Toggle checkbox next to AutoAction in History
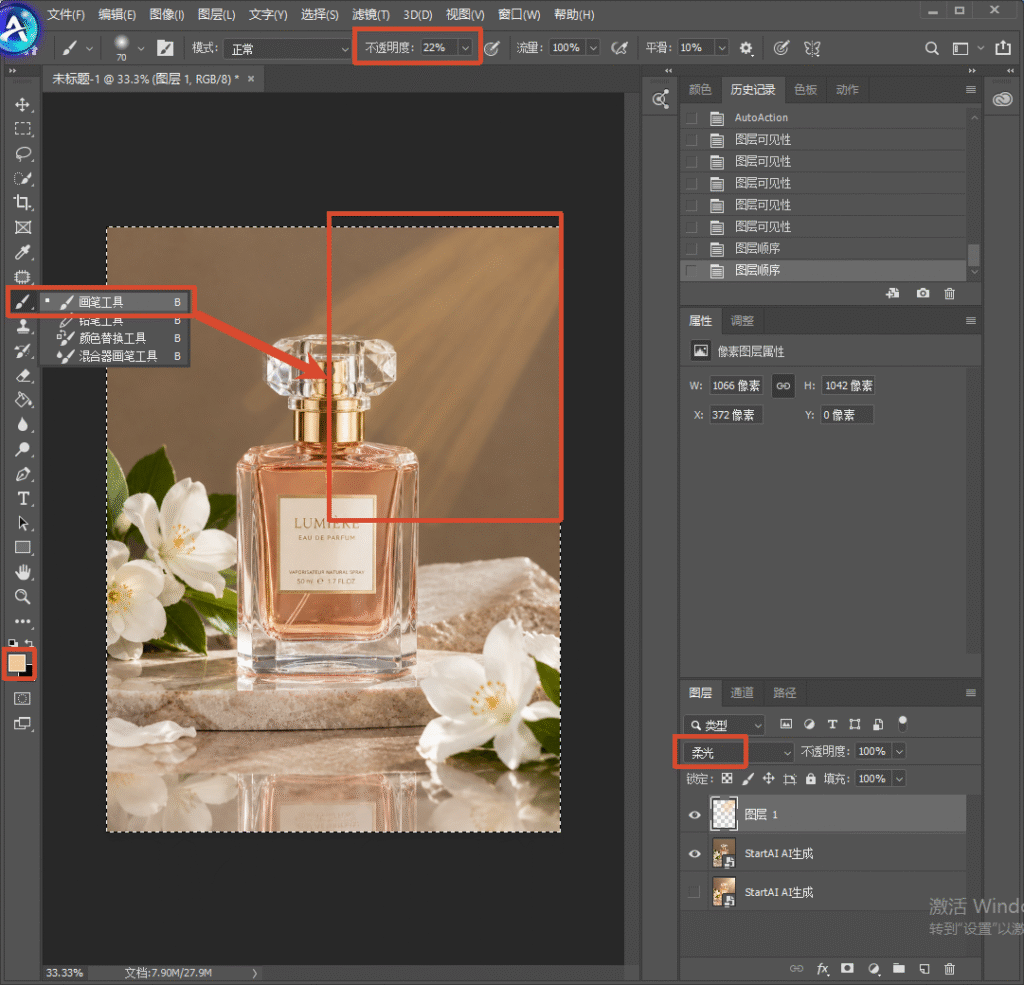The width and height of the screenshot is (1024, 985). point(692,118)
